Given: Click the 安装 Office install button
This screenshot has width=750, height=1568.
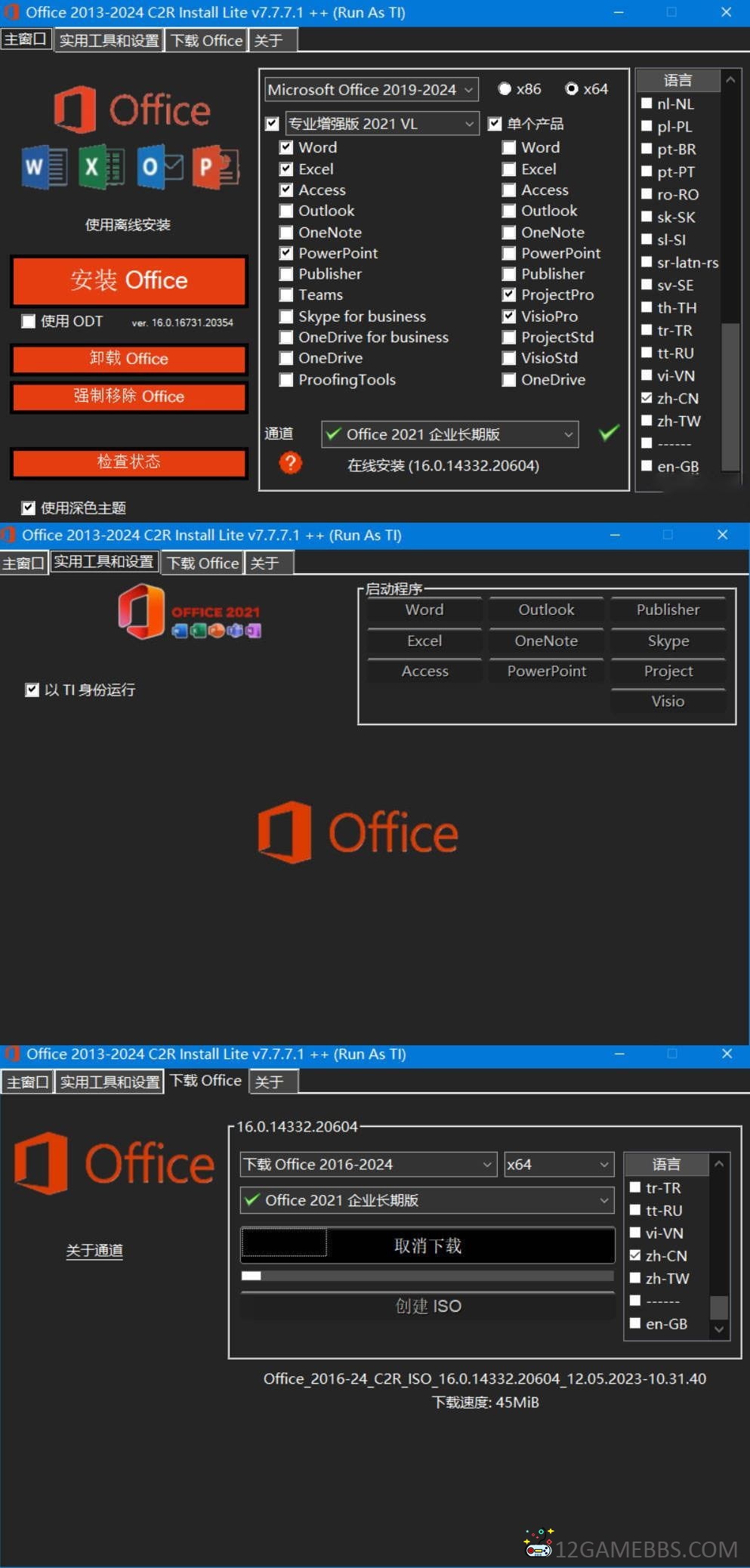Looking at the screenshot, I should click(129, 280).
